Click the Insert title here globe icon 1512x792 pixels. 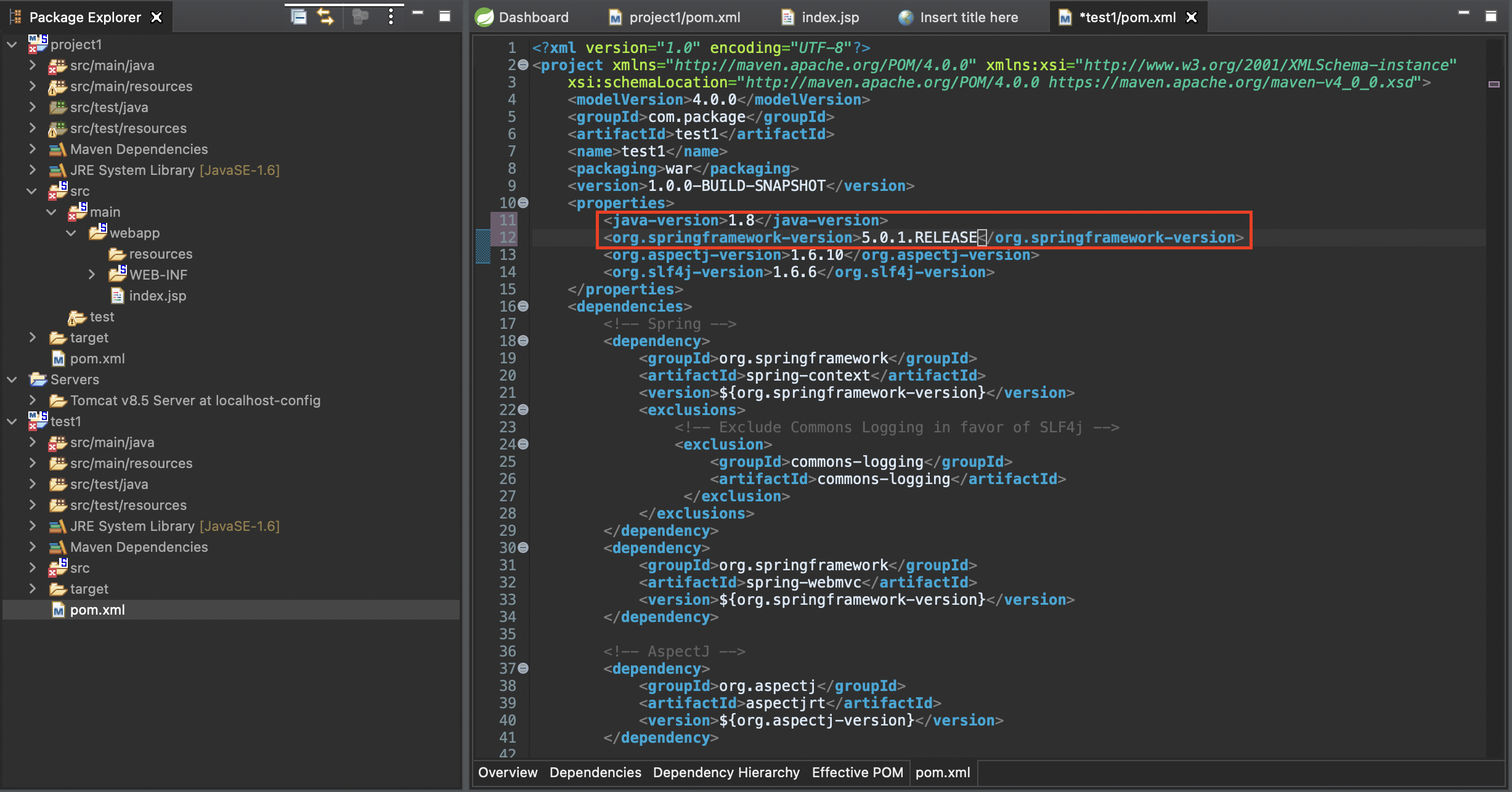click(905, 17)
